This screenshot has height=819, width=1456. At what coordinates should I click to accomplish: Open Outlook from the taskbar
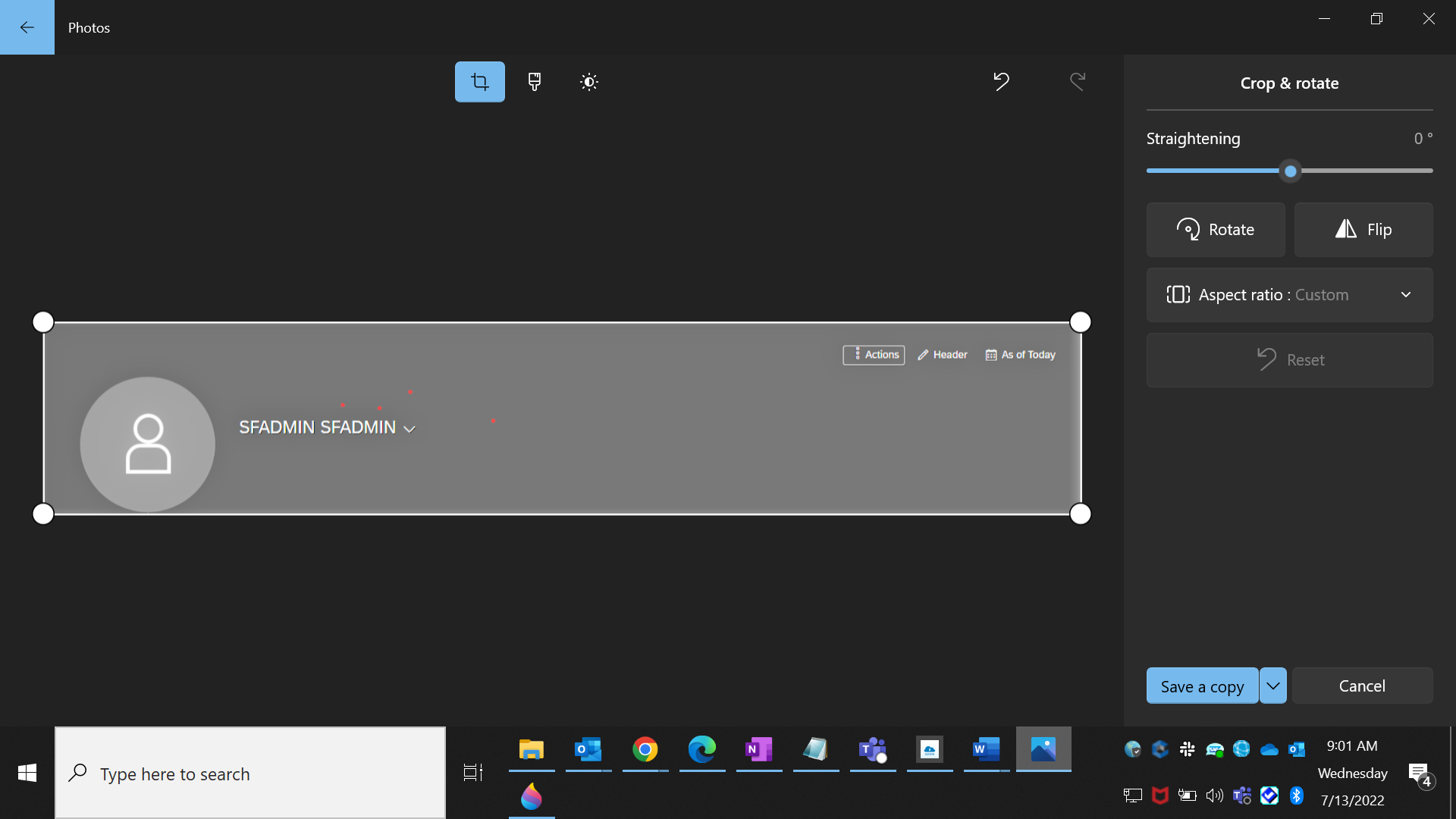coord(588,749)
